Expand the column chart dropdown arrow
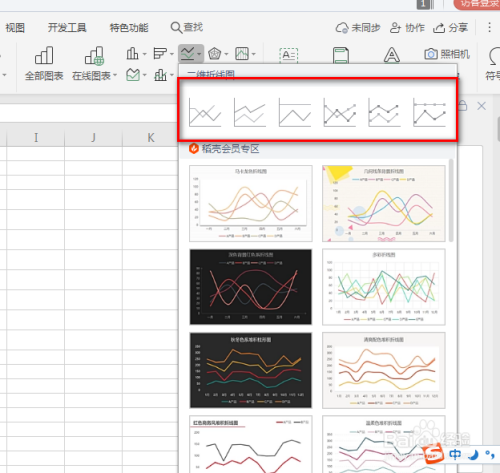Image resolution: width=500 pixels, height=473 pixels. [144, 54]
